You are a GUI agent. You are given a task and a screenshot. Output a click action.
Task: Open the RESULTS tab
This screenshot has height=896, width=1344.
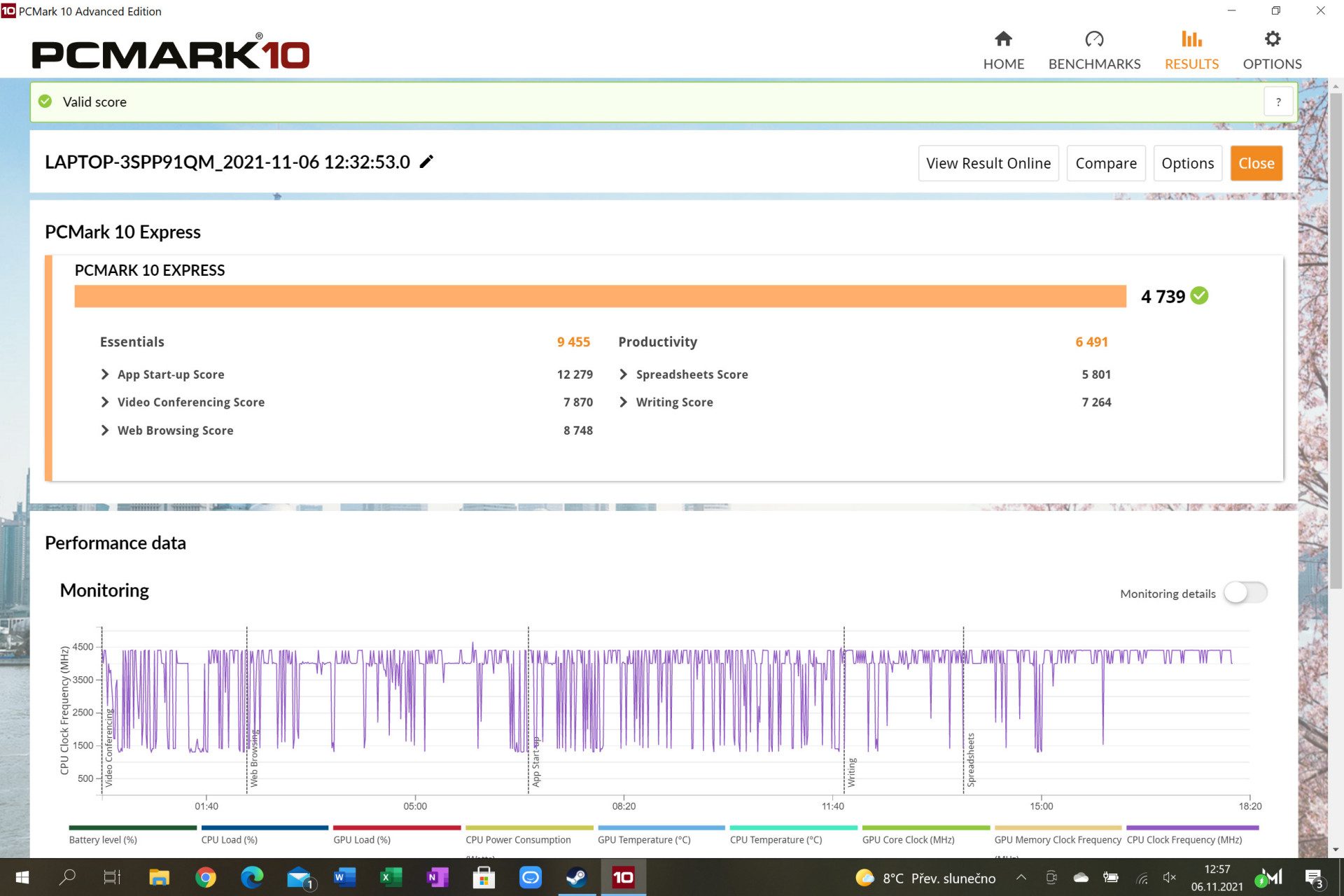[1191, 50]
